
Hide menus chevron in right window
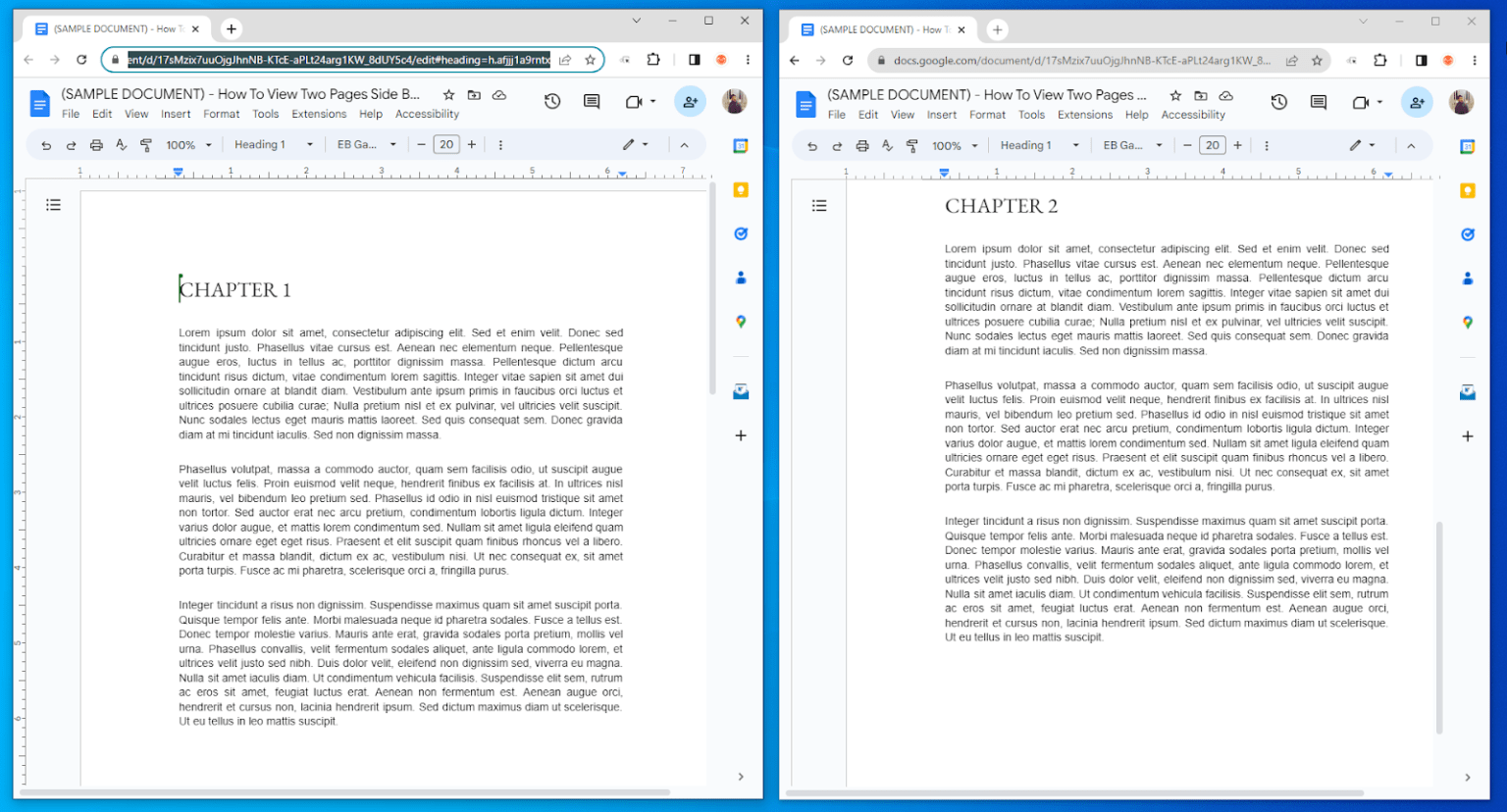click(1411, 146)
